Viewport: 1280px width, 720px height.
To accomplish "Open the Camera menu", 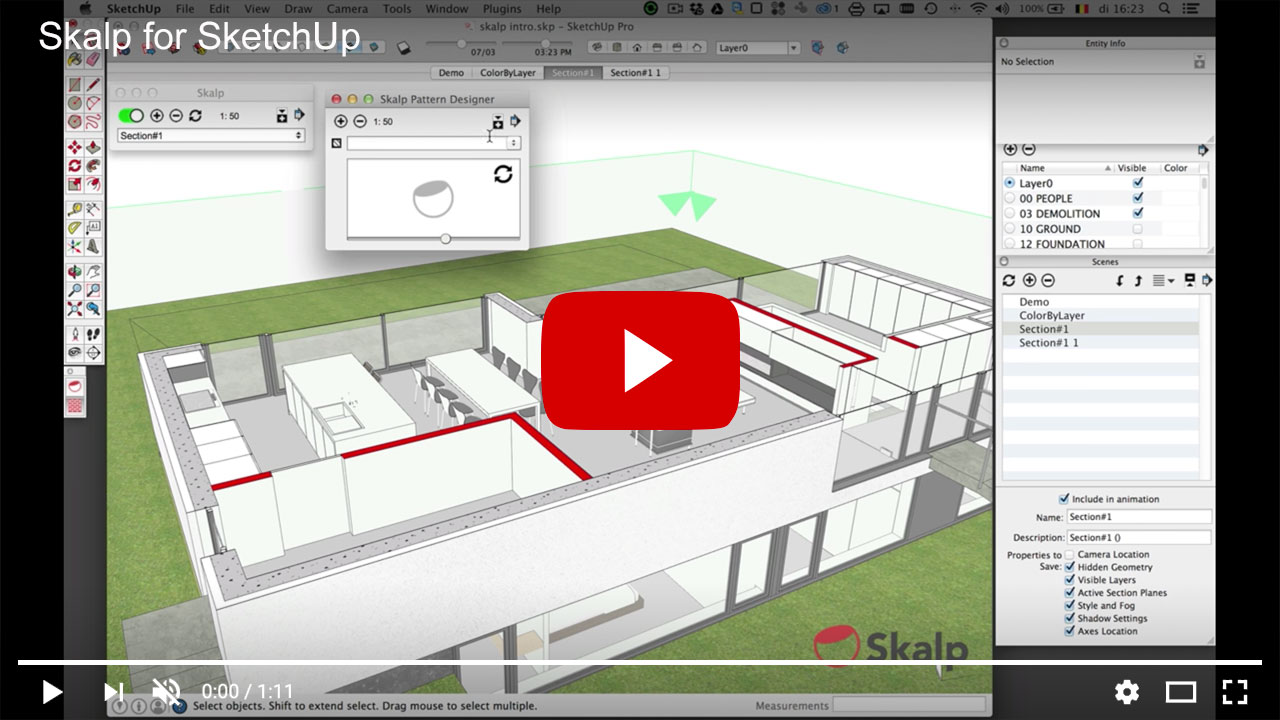I will click(347, 9).
